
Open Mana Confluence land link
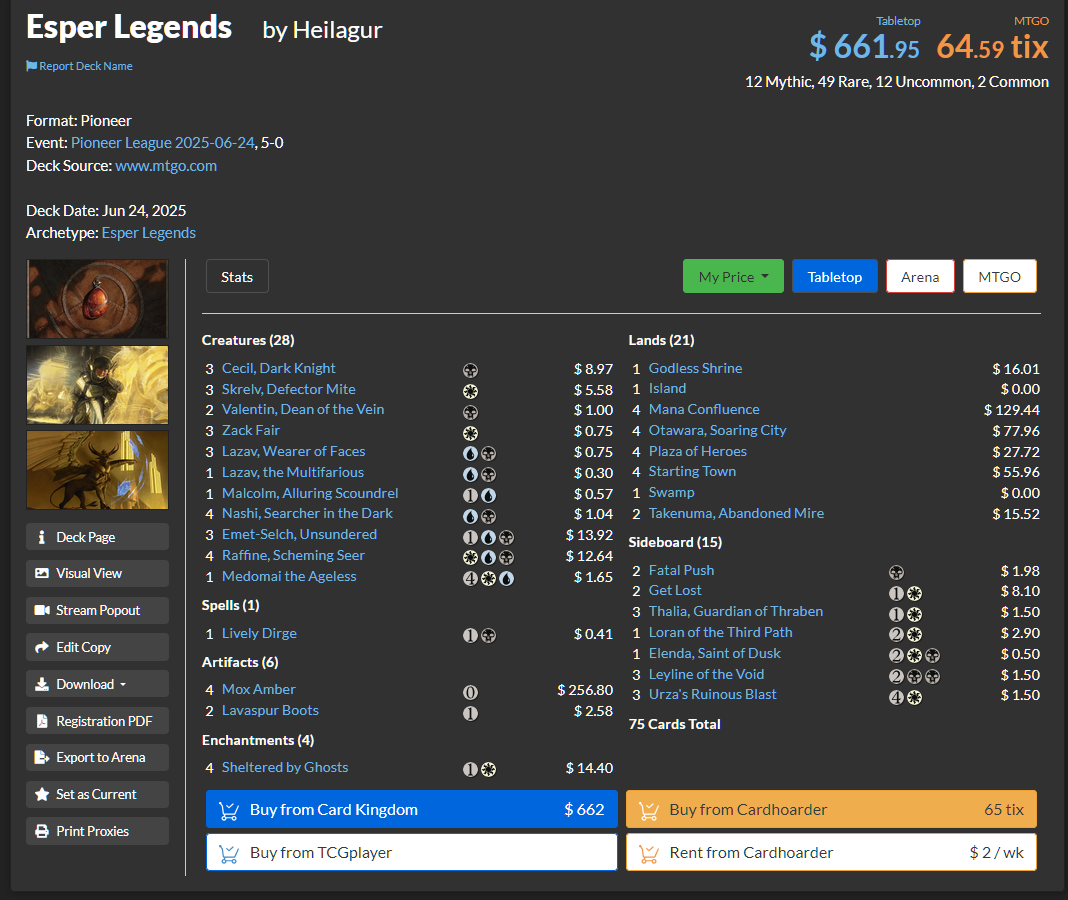[x=704, y=409]
